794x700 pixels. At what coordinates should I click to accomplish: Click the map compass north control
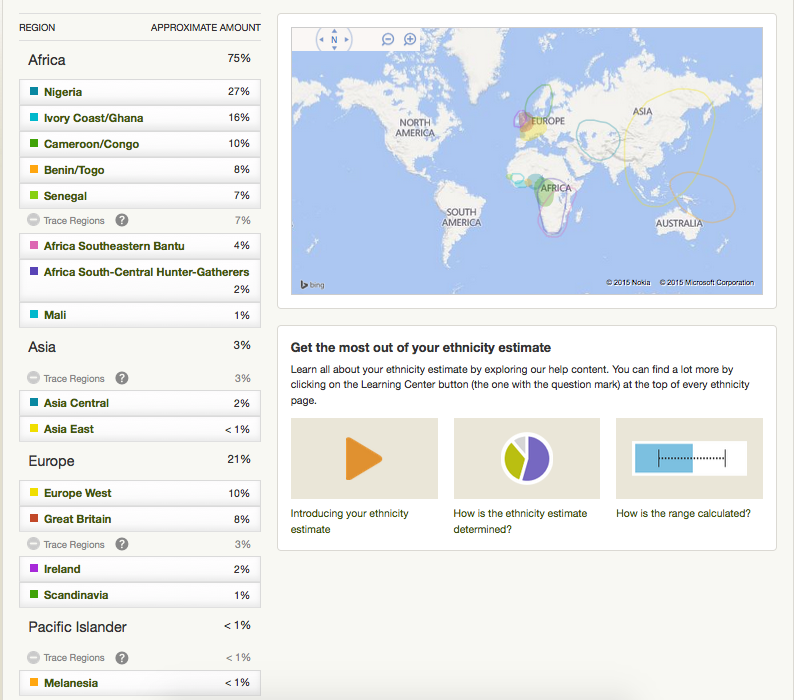[x=334, y=40]
